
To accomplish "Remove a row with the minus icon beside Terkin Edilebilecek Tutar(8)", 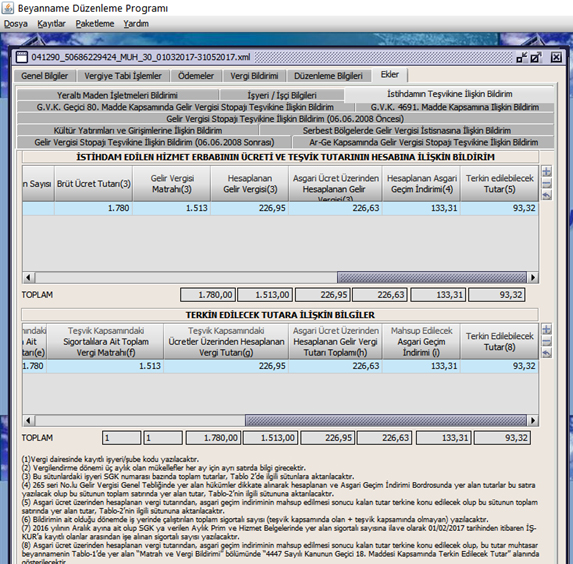I will (x=546, y=341).
